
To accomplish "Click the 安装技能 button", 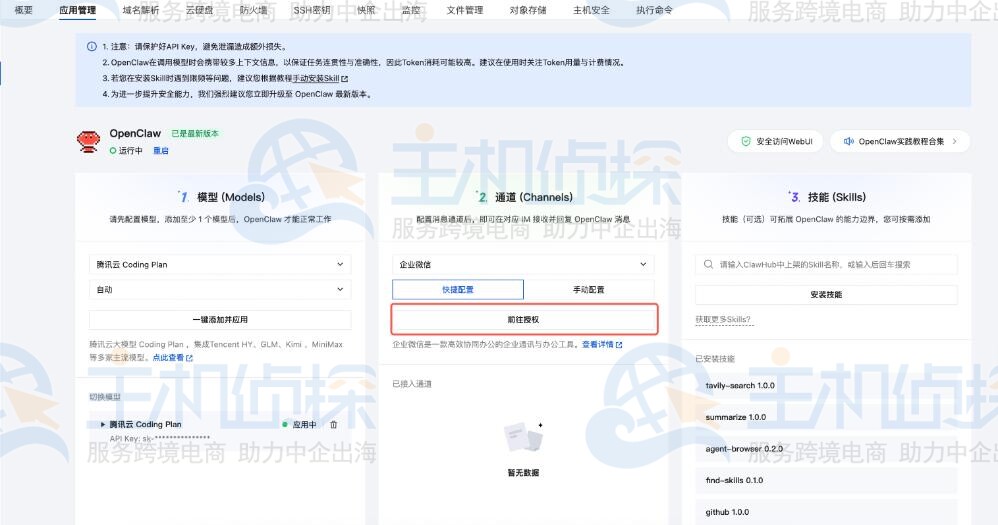I will [826, 295].
